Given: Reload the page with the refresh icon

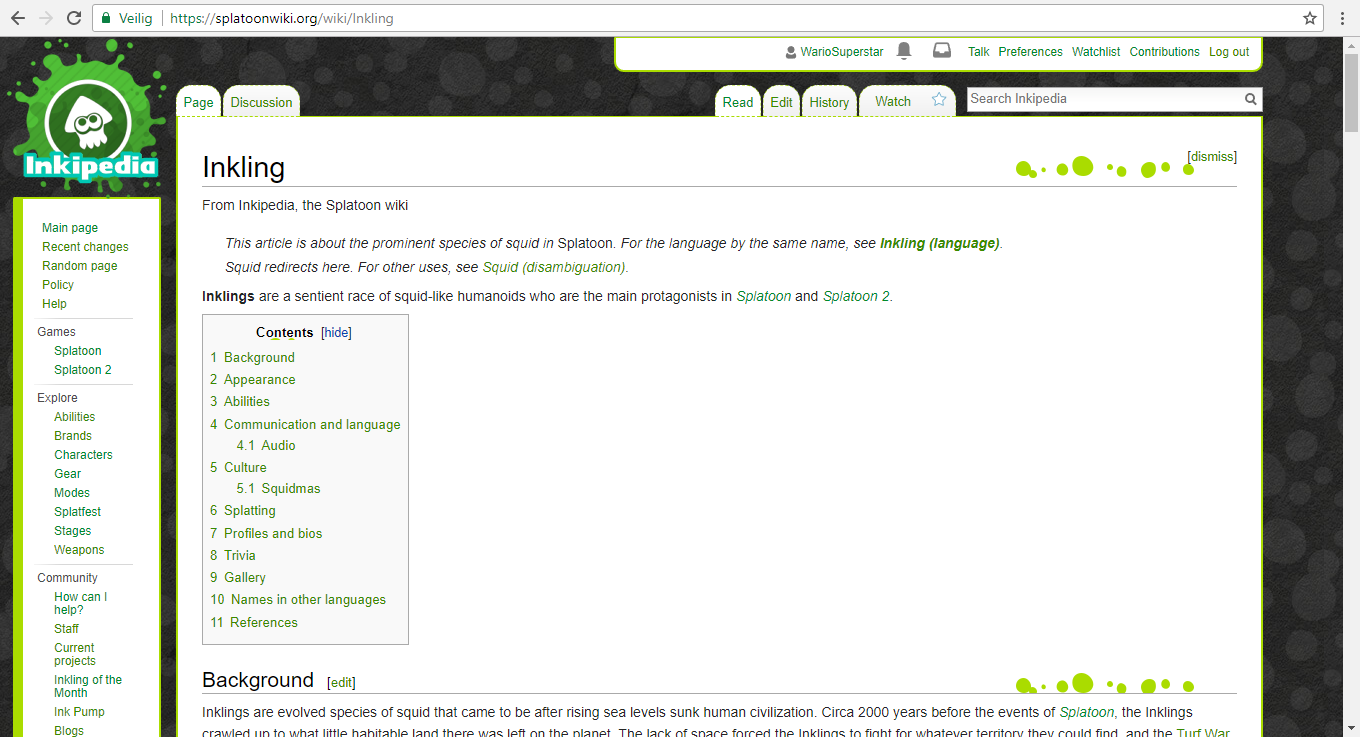Looking at the screenshot, I should tap(74, 18).
